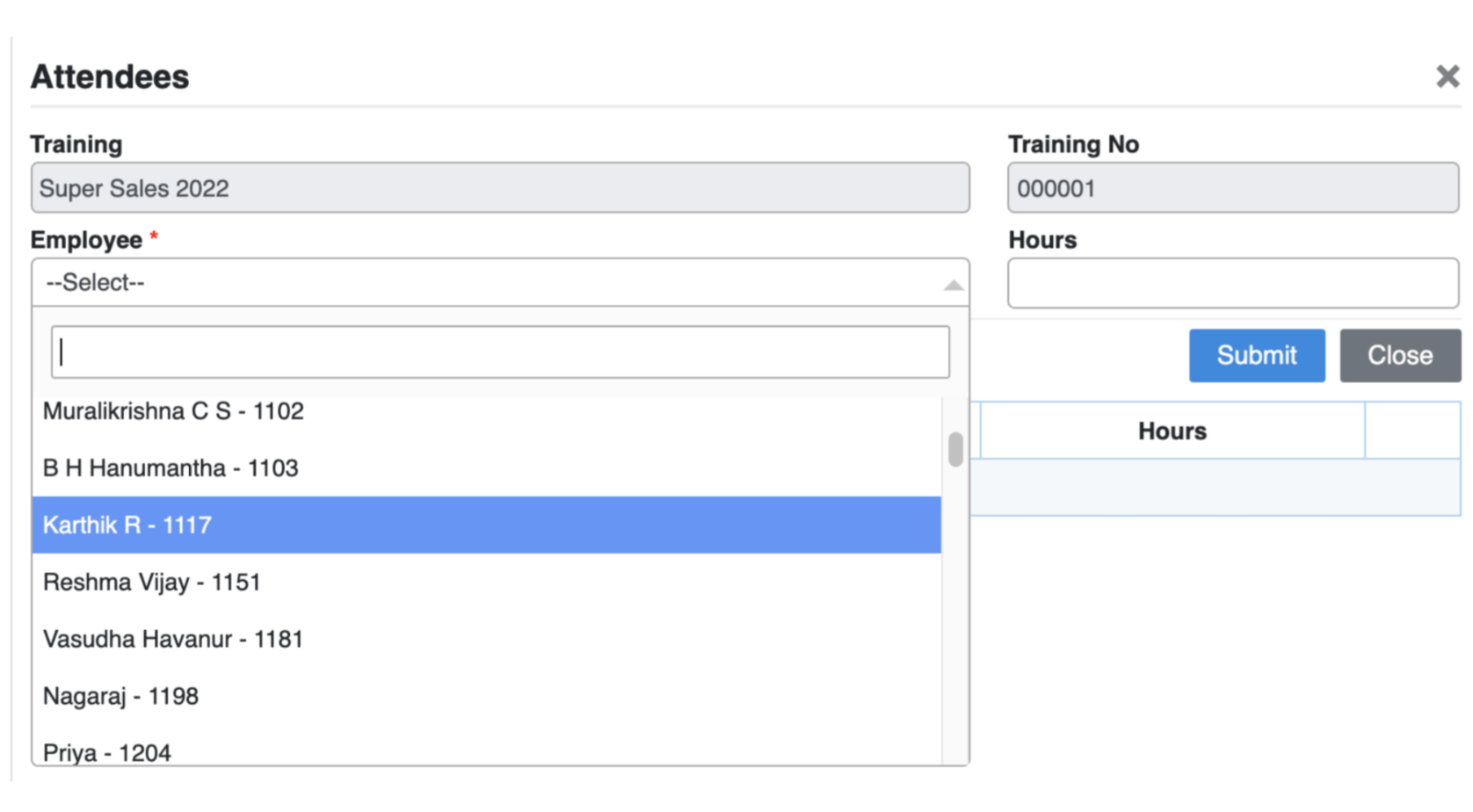Click the Training field Super Sales 2022
The height and width of the screenshot is (812, 1473).
point(500,187)
